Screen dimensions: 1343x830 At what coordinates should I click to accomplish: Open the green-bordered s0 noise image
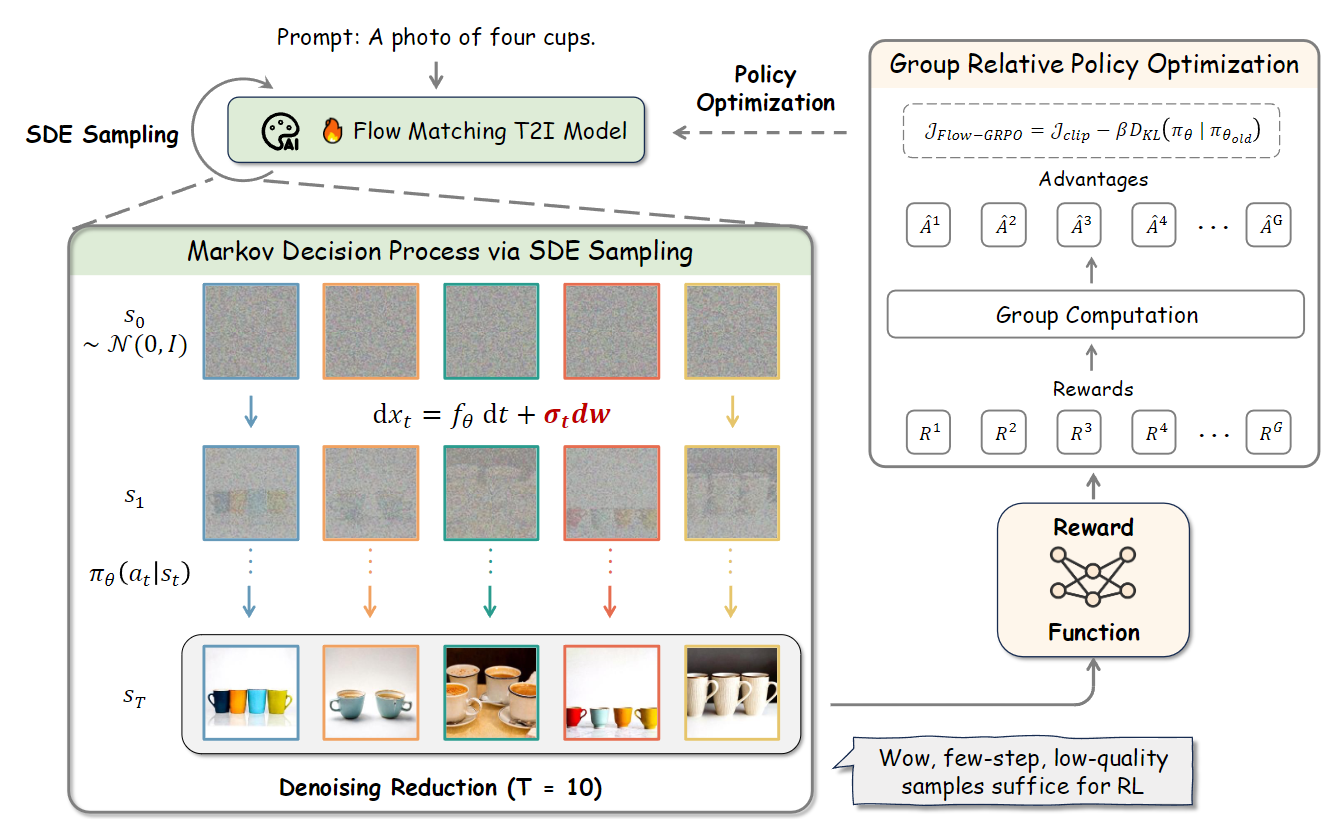tap(492, 333)
